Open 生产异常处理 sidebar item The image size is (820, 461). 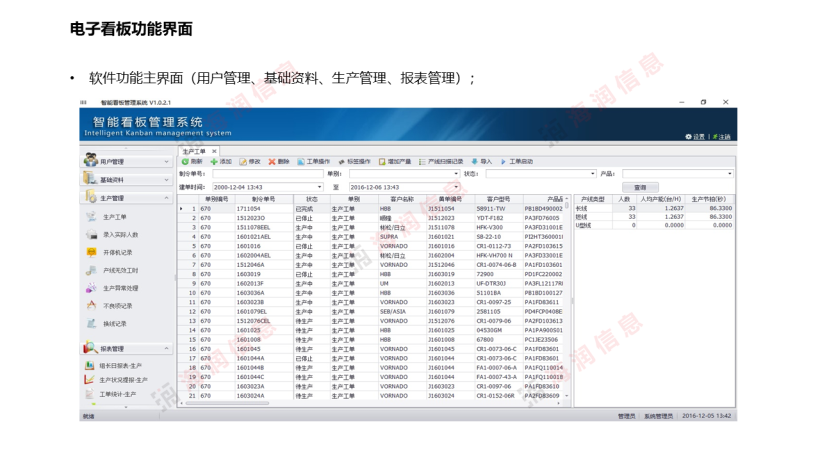pyautogui.click(x=120, y=288)
